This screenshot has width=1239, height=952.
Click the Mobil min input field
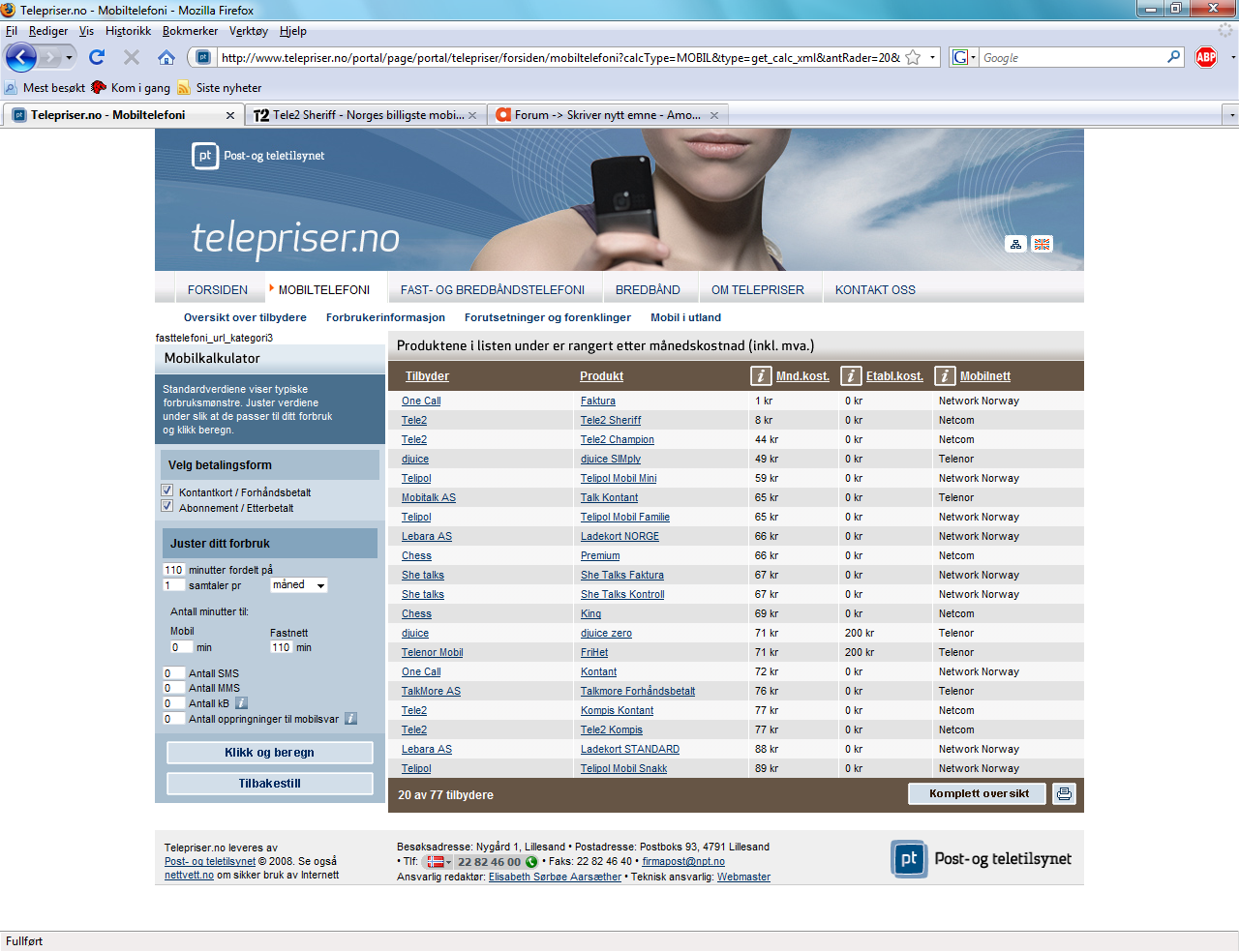tap(181, 647)
